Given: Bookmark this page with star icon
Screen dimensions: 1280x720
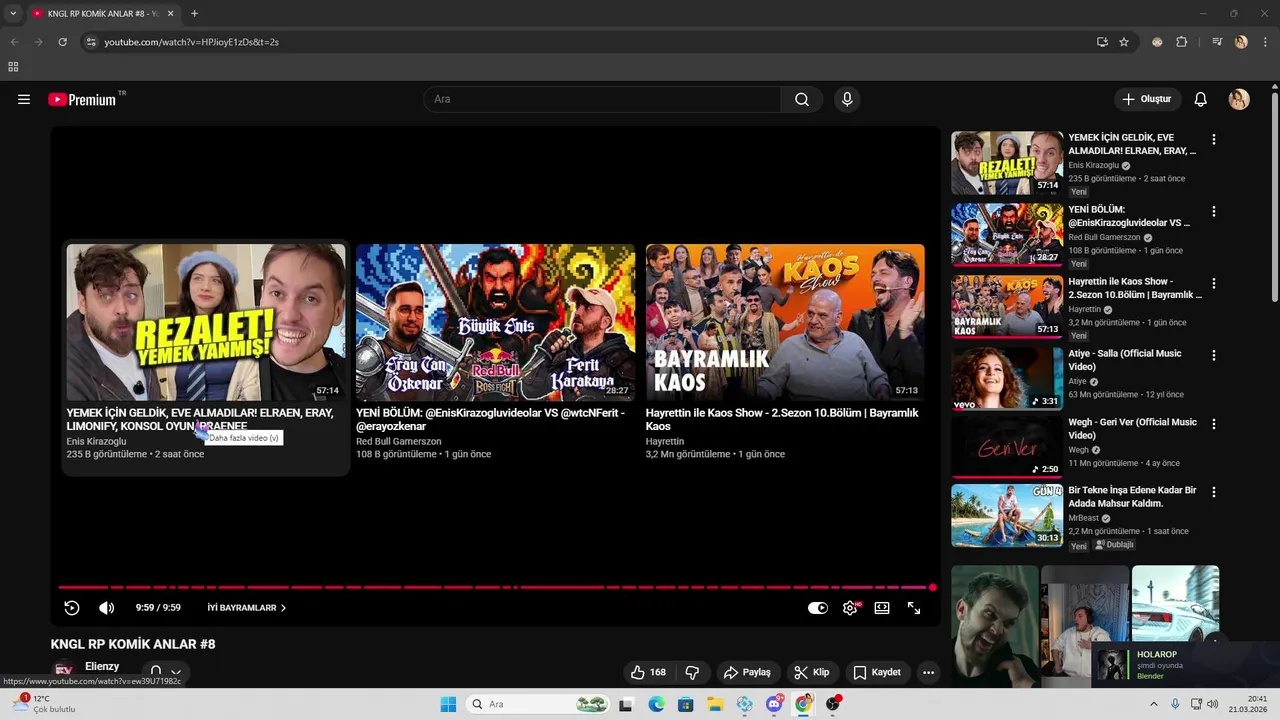Looking at the screenshot, I should click(x=1124, y=42).
